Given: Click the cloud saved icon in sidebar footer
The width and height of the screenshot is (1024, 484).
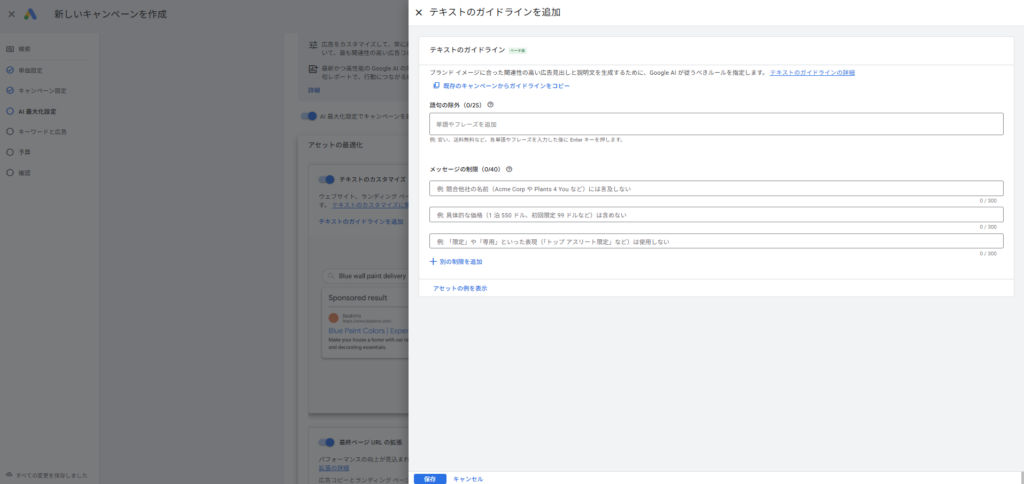Looking at the screenshot, I should pyautogui.click(x=9, y=476).
